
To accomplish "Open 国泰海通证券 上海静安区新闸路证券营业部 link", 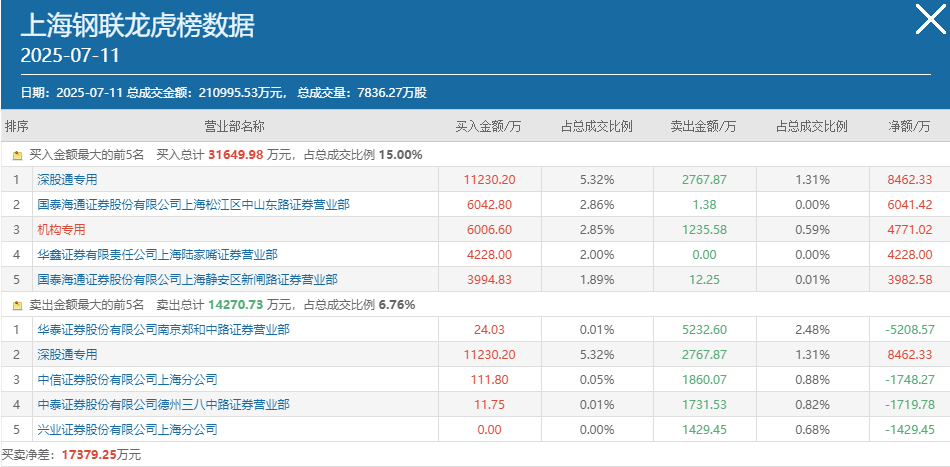I will pos(187,280).
